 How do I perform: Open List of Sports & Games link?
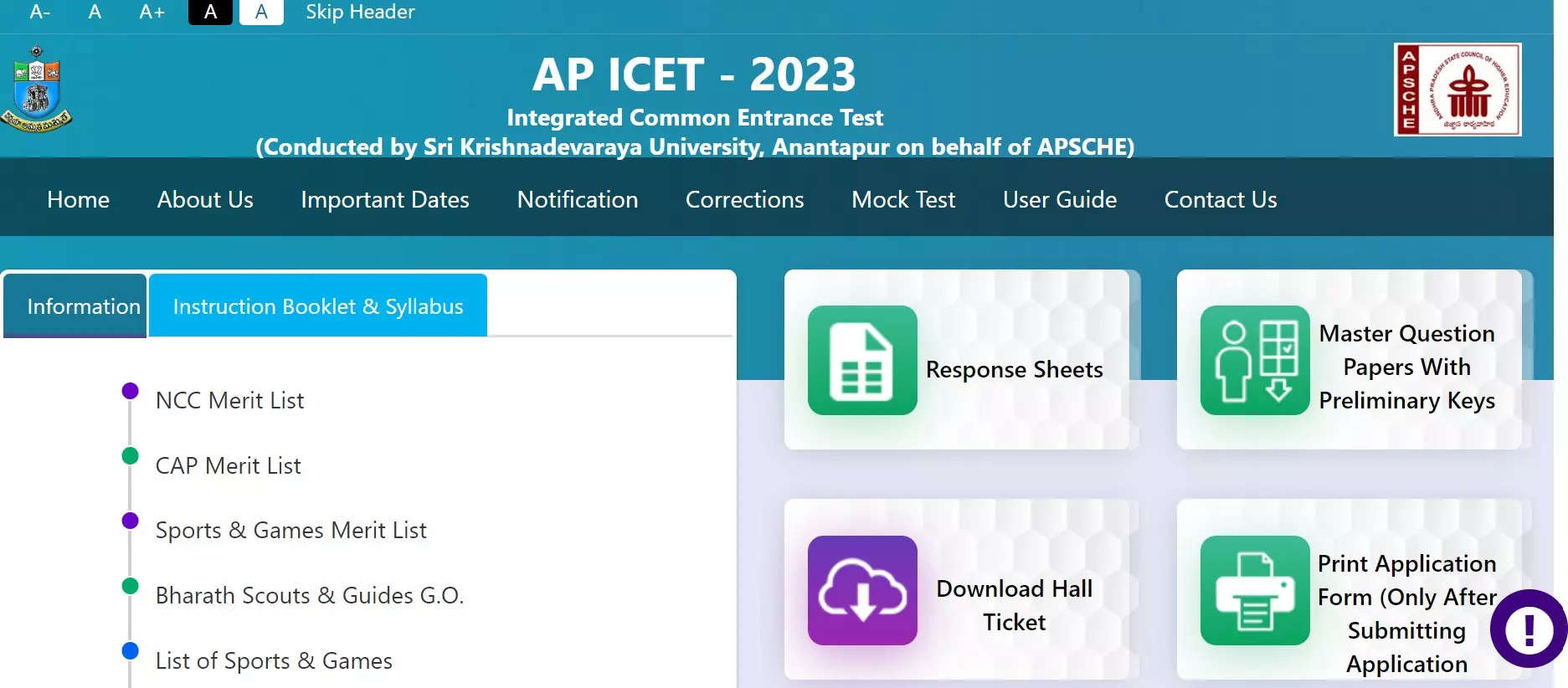(x=274, y=660)
